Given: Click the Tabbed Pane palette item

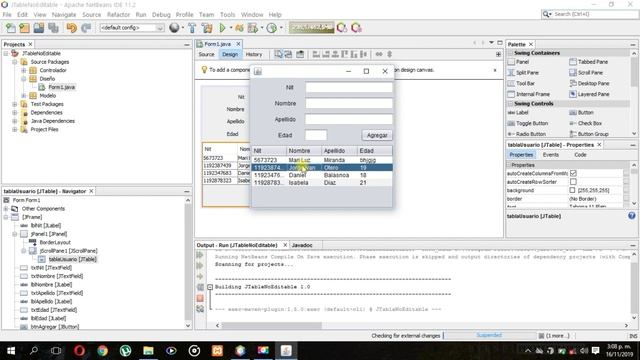Looking at the screenshot, I should (593, 62).
